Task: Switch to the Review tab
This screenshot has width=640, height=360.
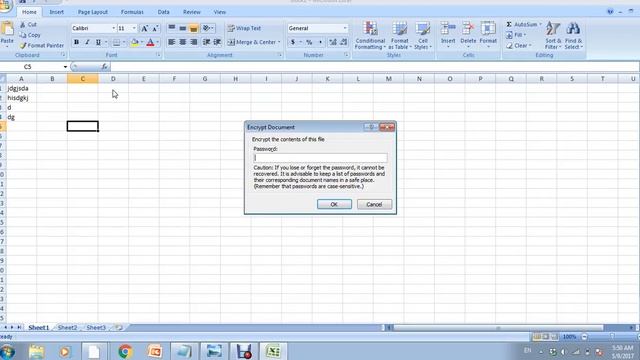Action: (192, 12)
